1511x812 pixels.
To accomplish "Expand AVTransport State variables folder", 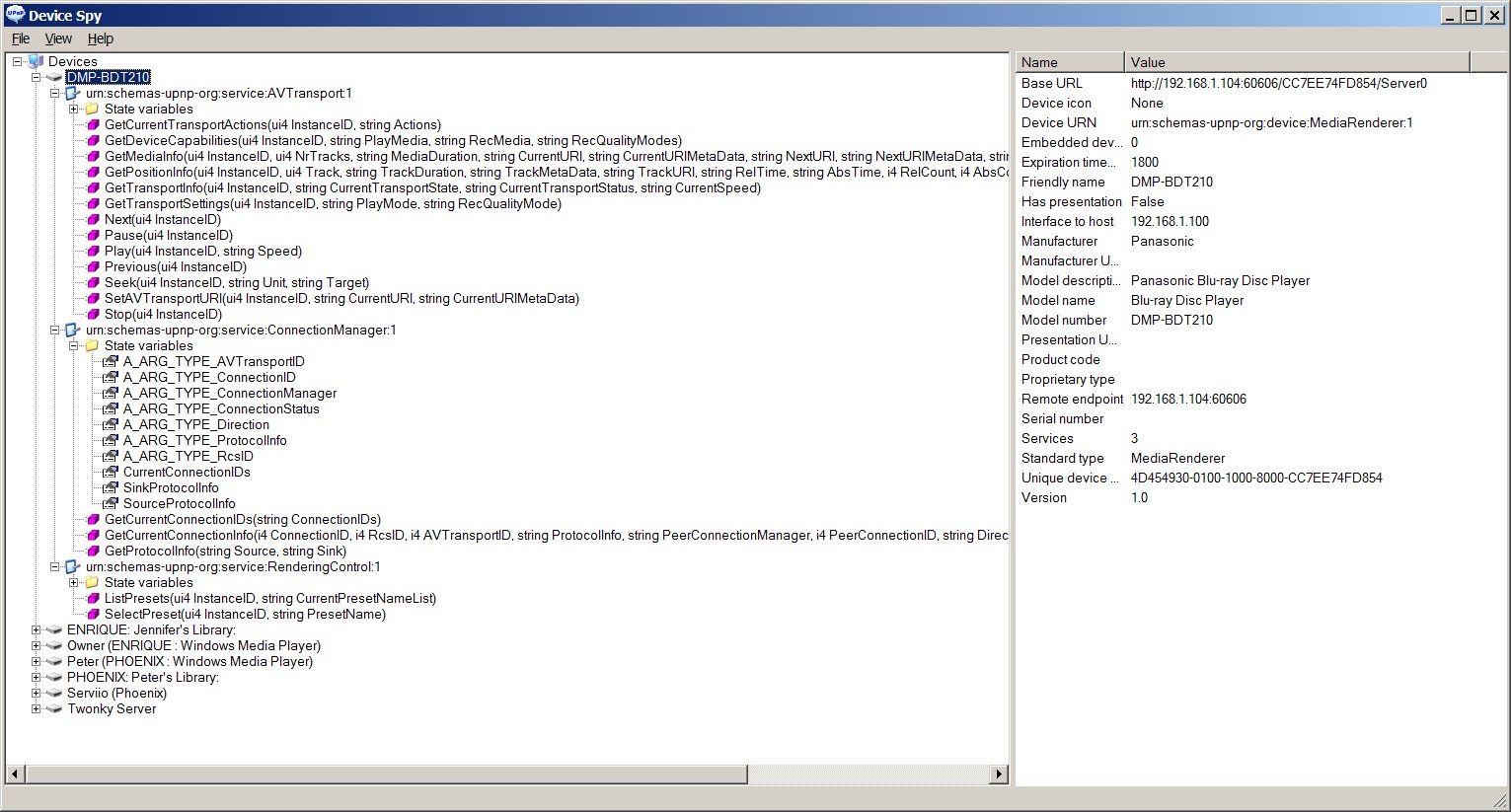I will (74, 110).
